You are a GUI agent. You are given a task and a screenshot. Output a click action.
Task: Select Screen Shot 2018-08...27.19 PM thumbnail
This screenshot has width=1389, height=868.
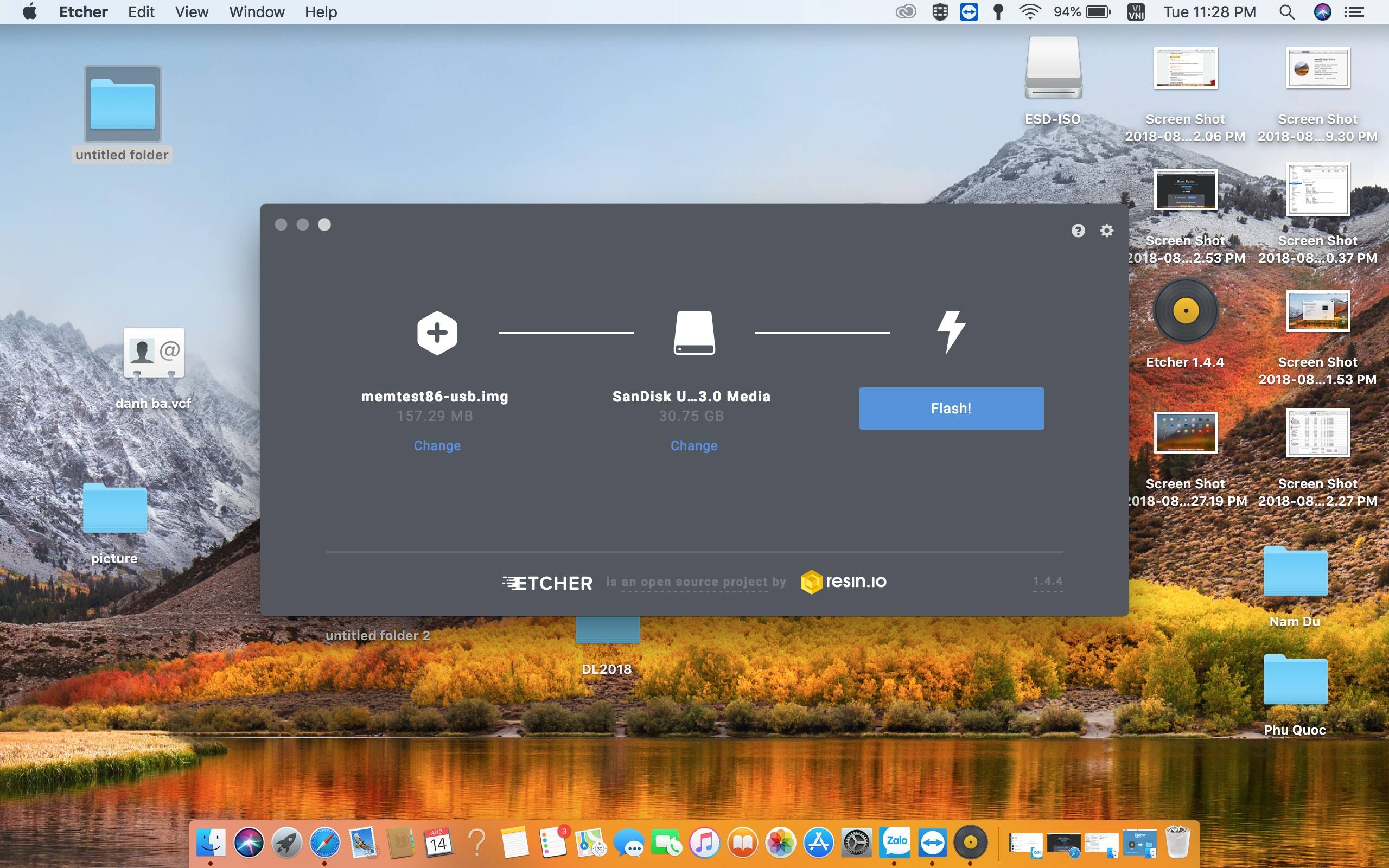pyautogui.click(x=1186, y=432)
